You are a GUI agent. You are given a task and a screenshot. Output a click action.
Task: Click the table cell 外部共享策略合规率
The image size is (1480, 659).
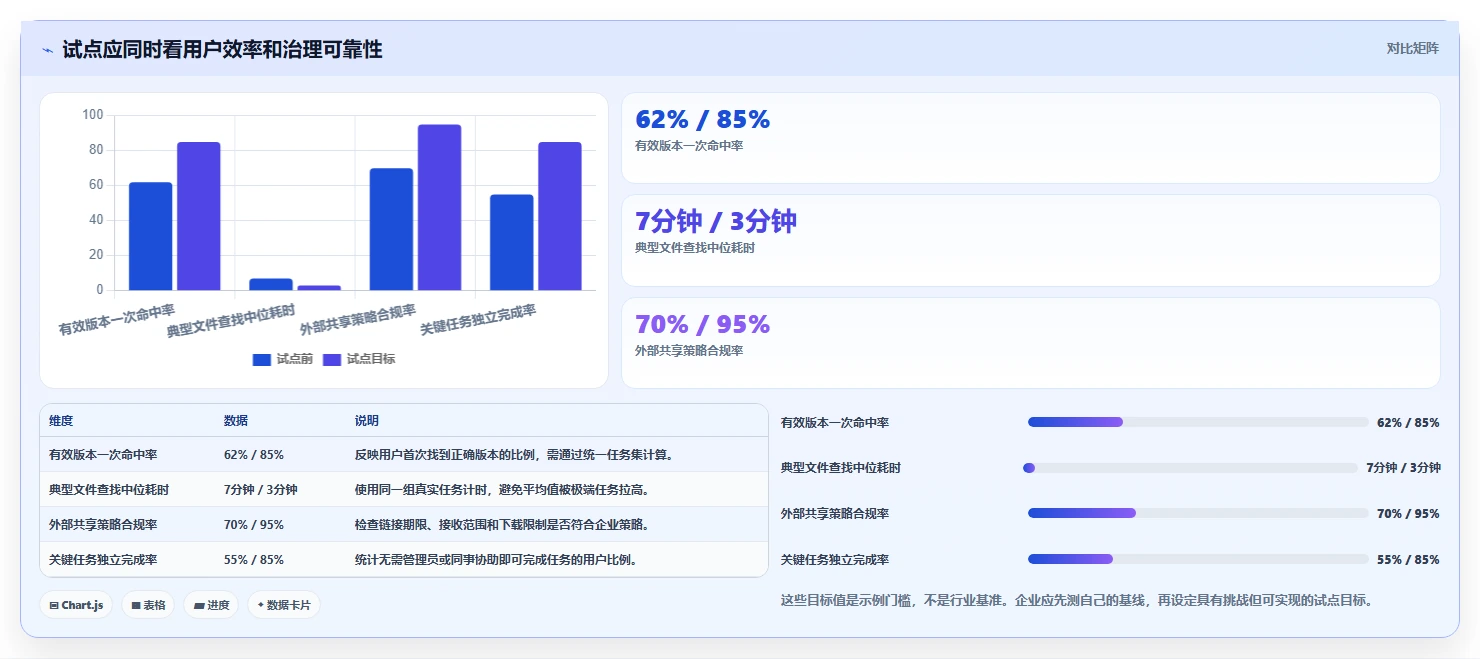pyautogui.click(x=103, y=525)
